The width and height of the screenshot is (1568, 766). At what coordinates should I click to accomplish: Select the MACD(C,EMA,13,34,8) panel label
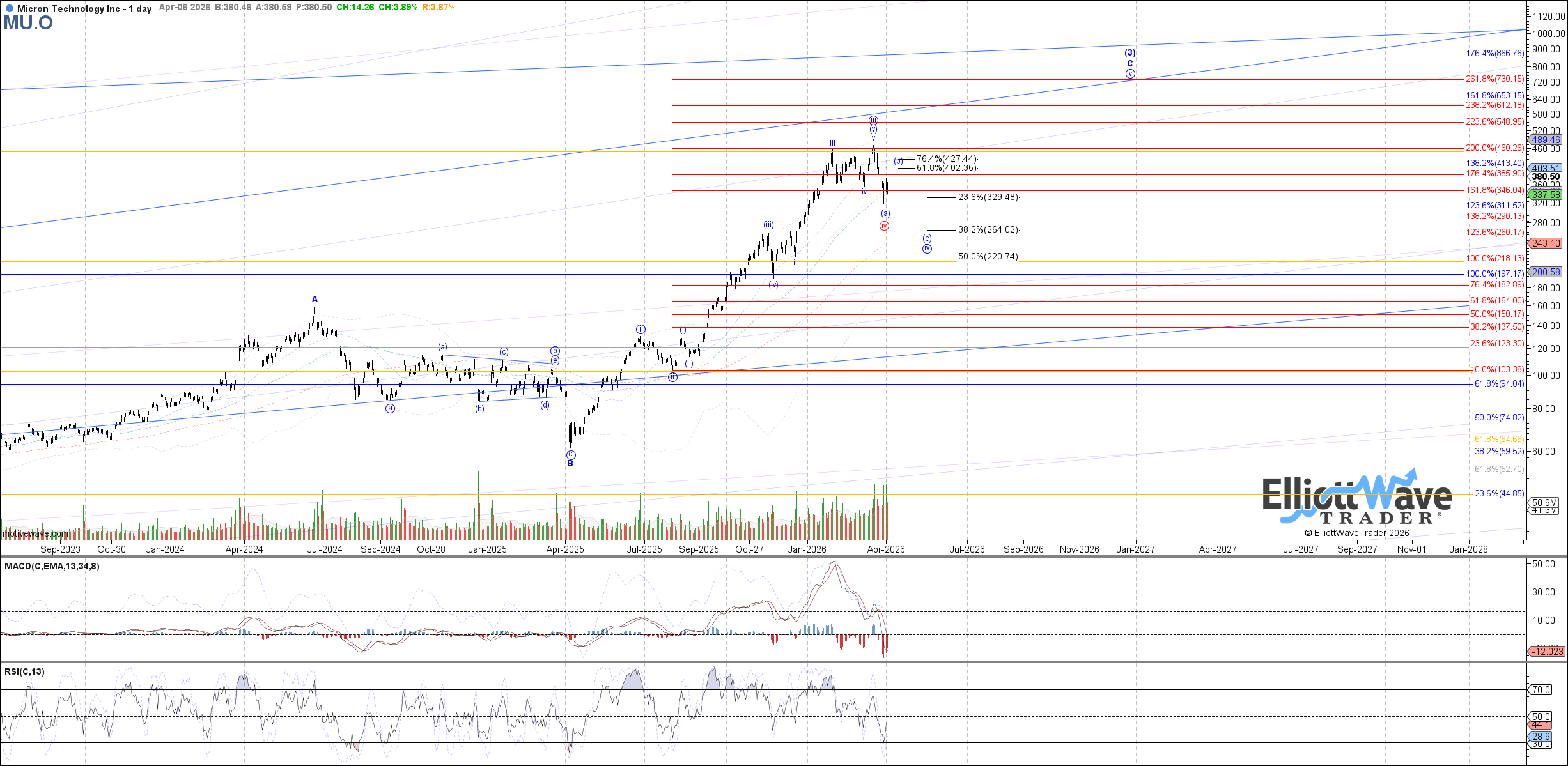point(52,566)
